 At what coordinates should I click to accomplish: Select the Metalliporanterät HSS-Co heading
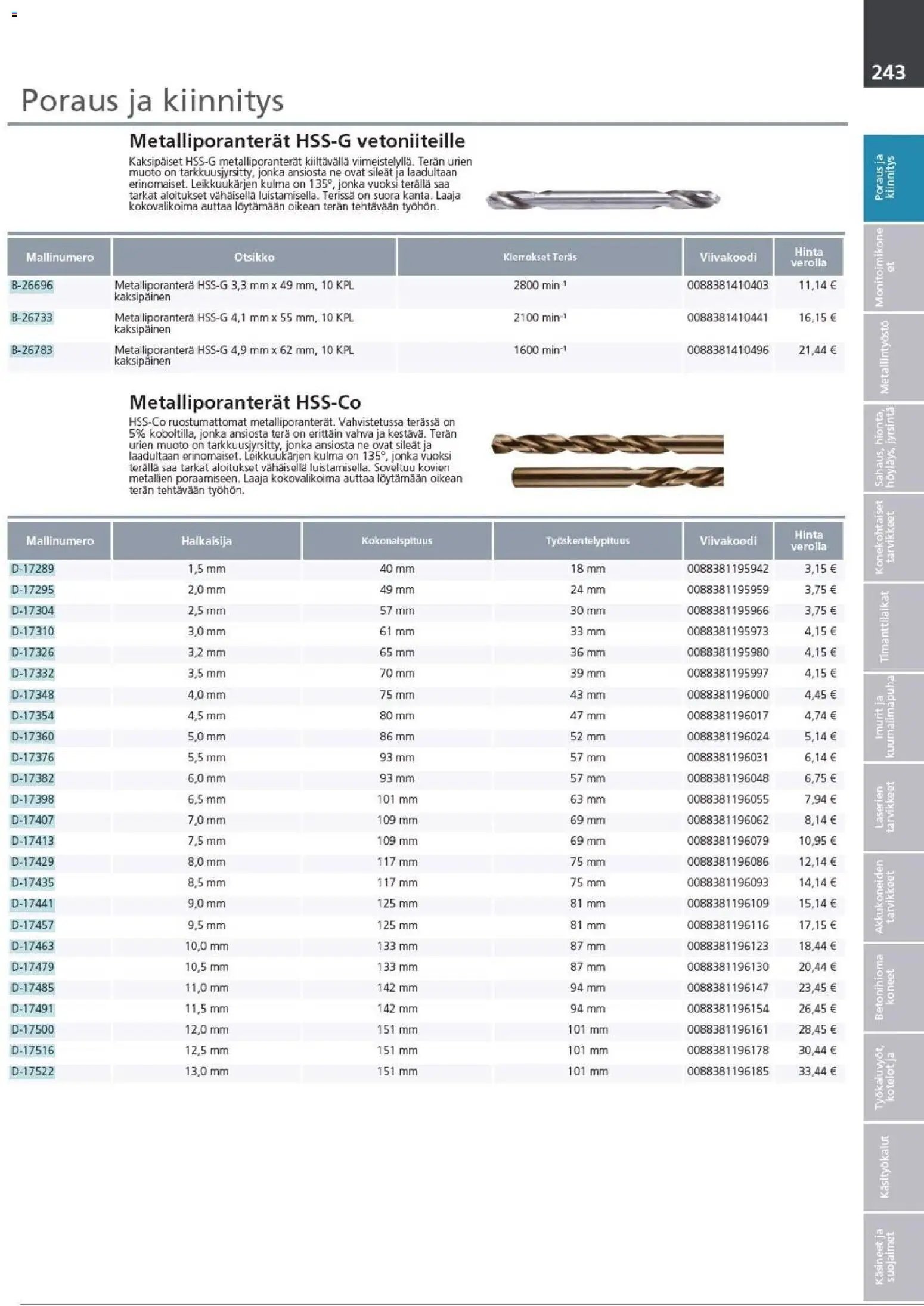pyautogui.click(x=245, y=402)
